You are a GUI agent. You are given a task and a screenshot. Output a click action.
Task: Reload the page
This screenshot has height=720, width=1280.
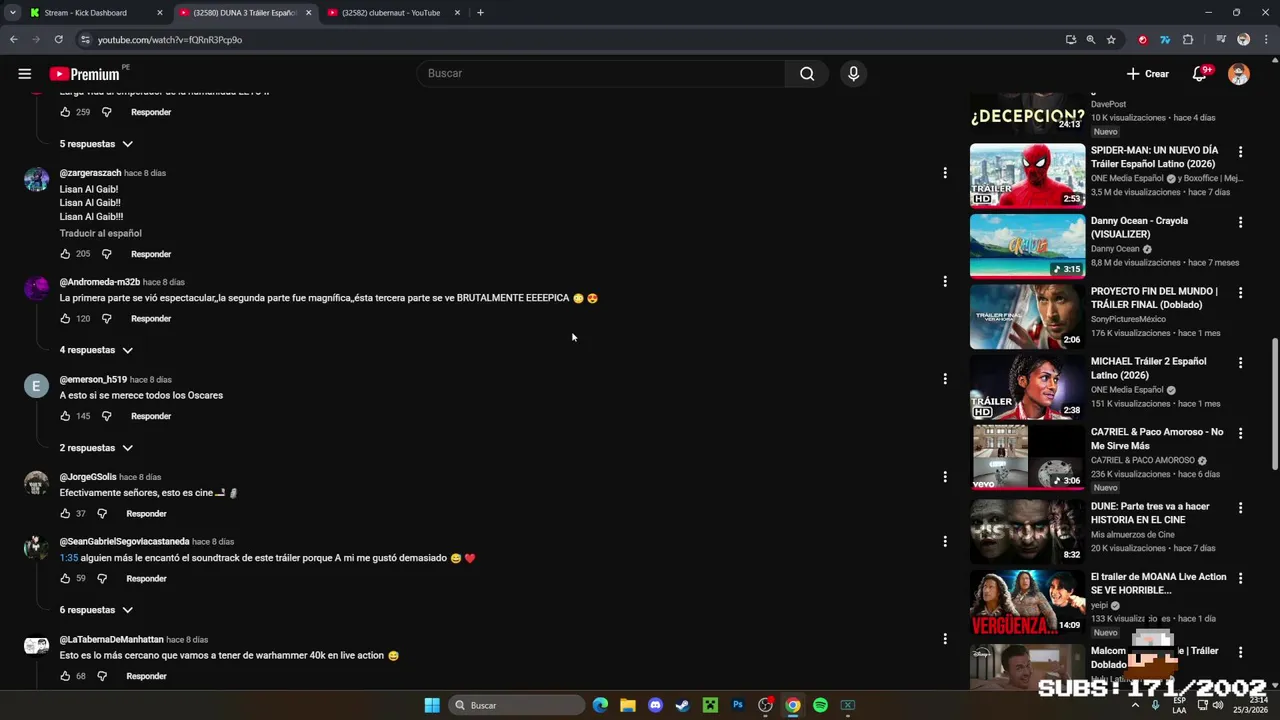(x=59, y=40)
